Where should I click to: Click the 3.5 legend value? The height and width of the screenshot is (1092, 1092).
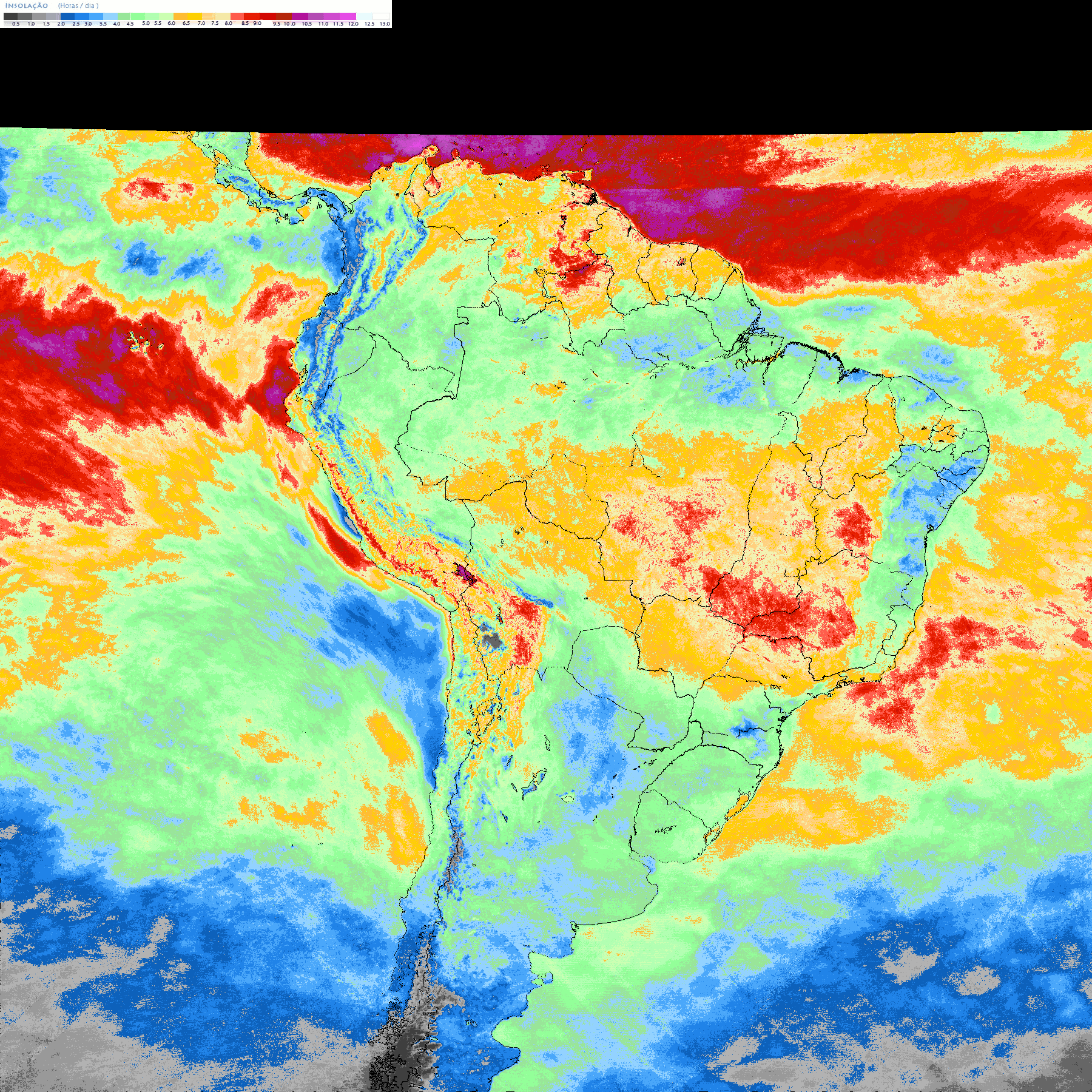point(103,24)
